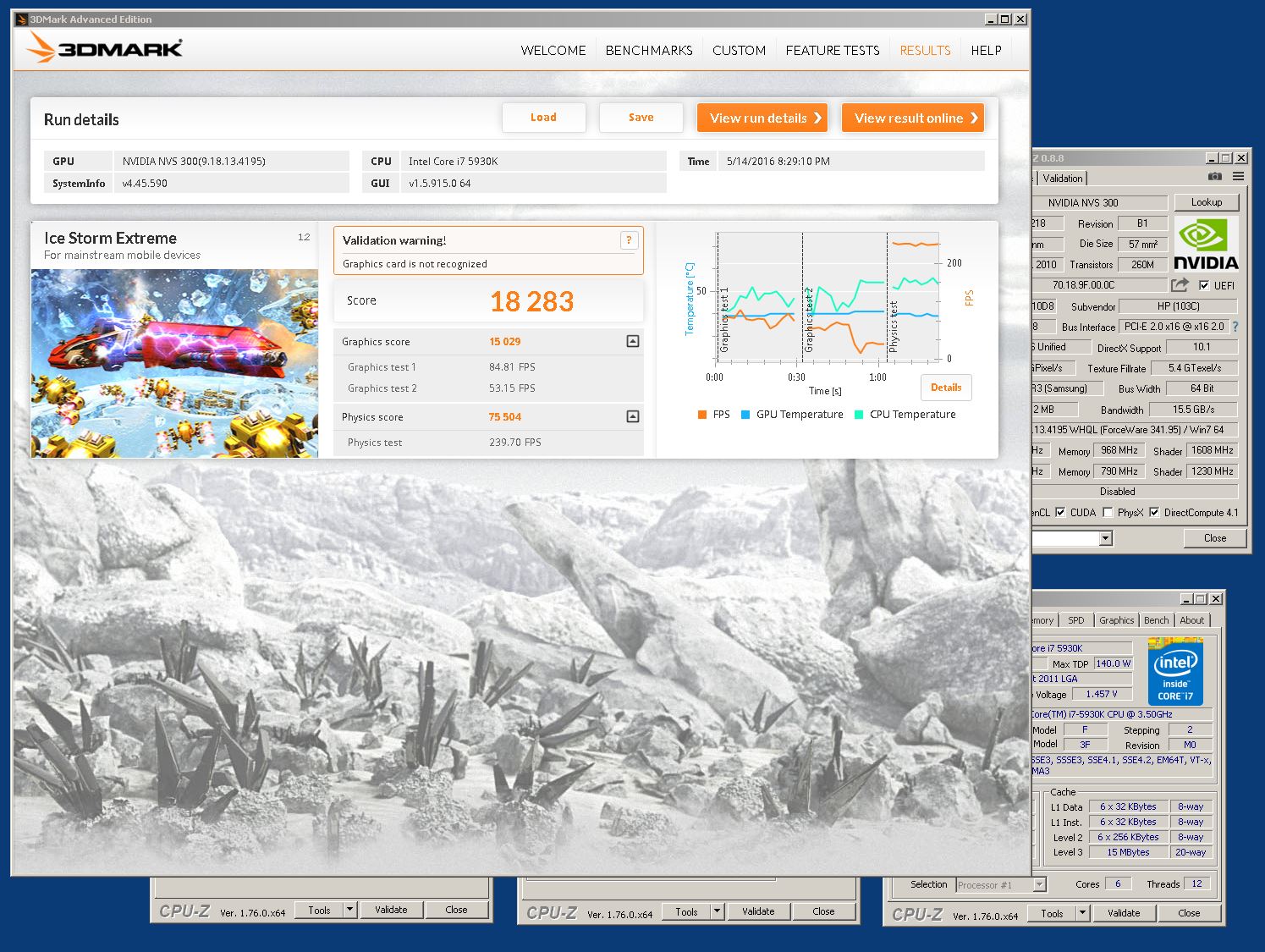Click the Load button in Run details

[x=543, y=118]
